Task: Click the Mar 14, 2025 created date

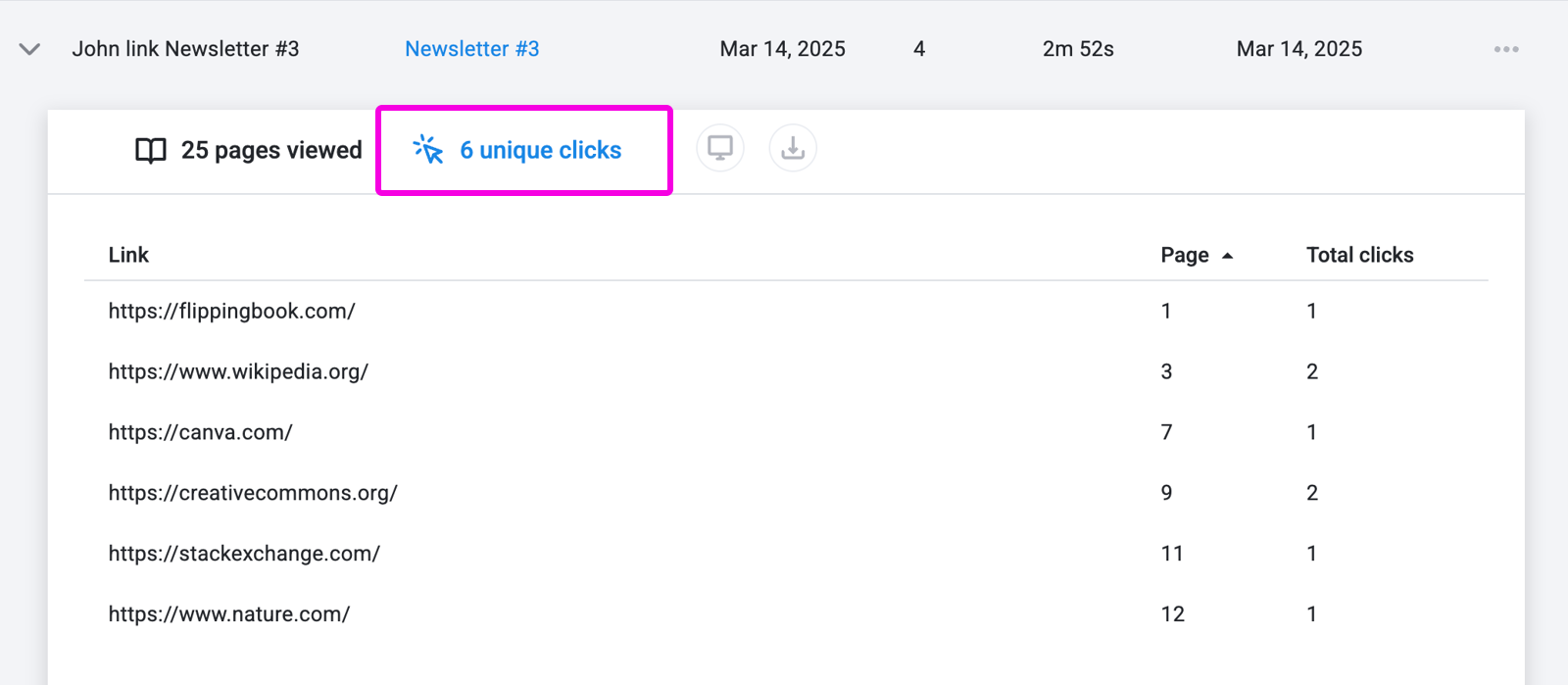Action: pyautogui.click(x=782, y=49)
